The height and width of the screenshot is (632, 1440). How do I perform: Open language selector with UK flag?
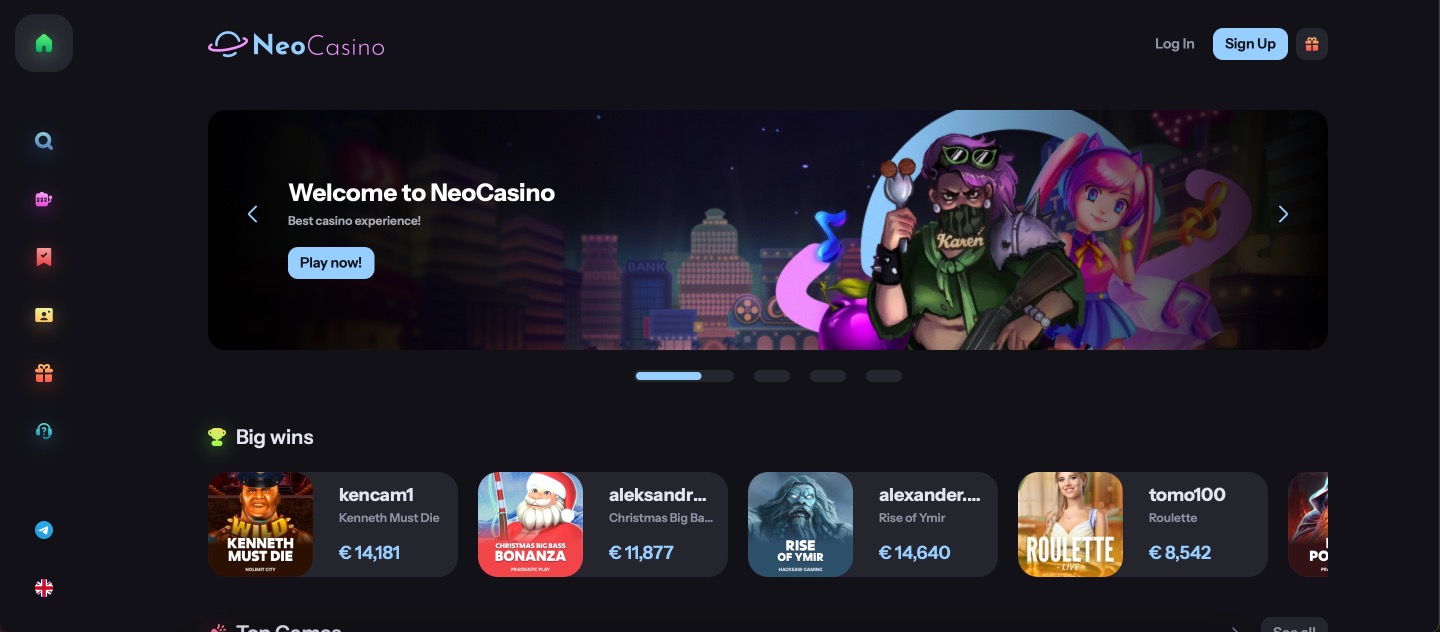(x=44, y=588)
